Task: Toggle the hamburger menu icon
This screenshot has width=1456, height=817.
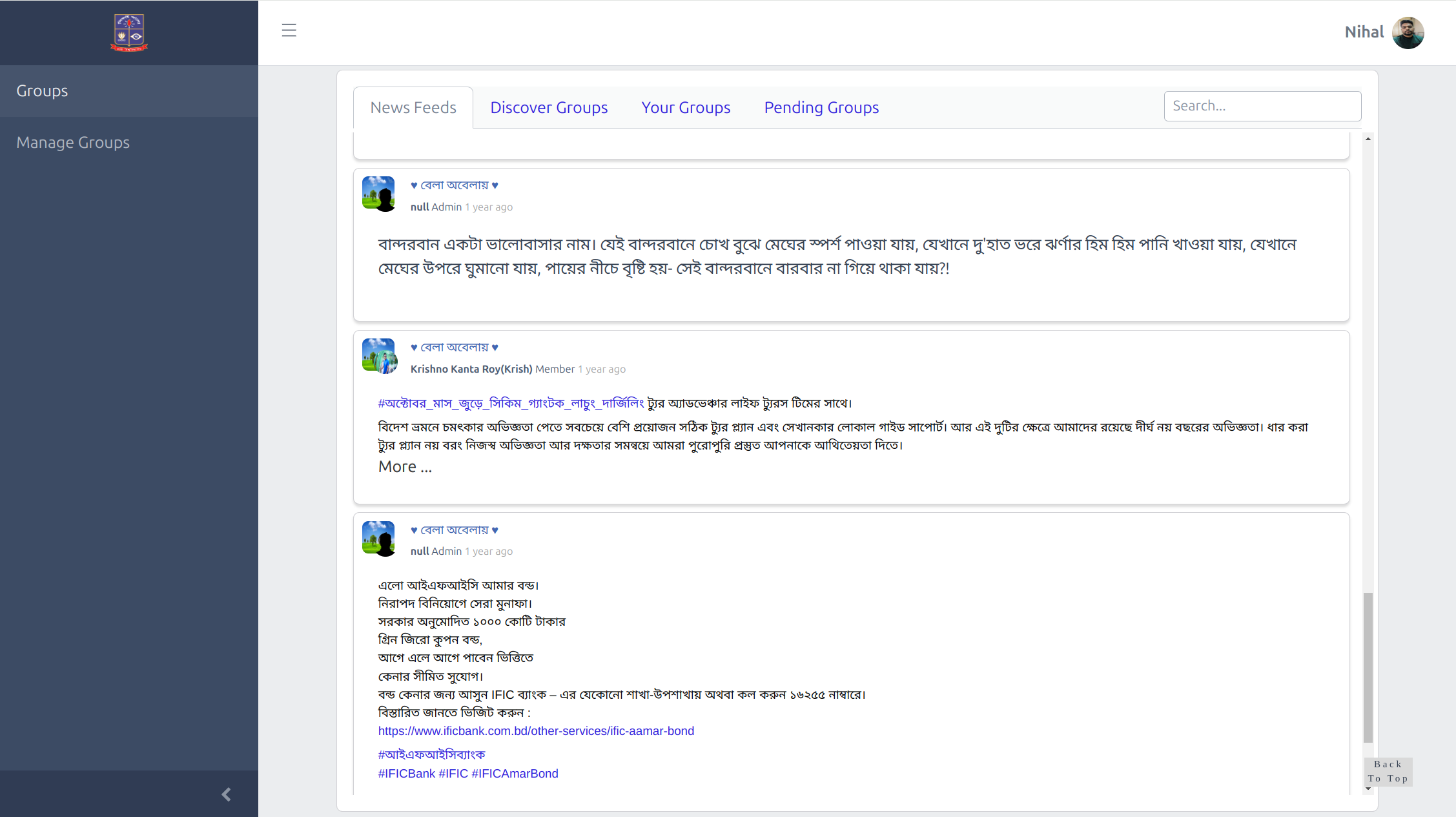Action: pos(289,30)
